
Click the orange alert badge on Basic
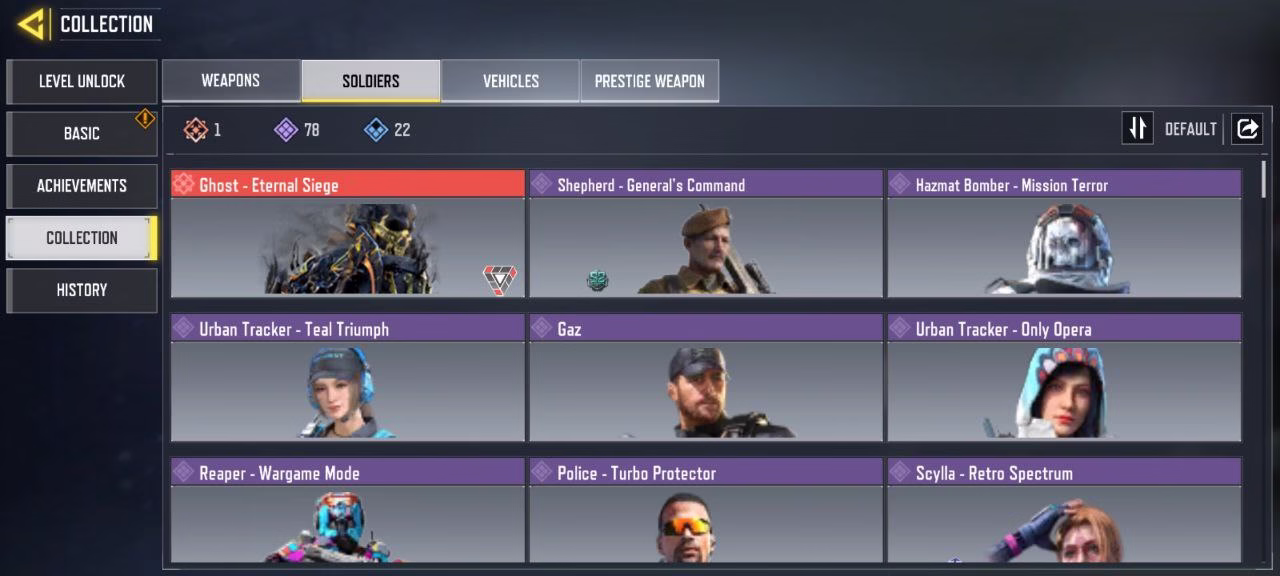[145, 119]
